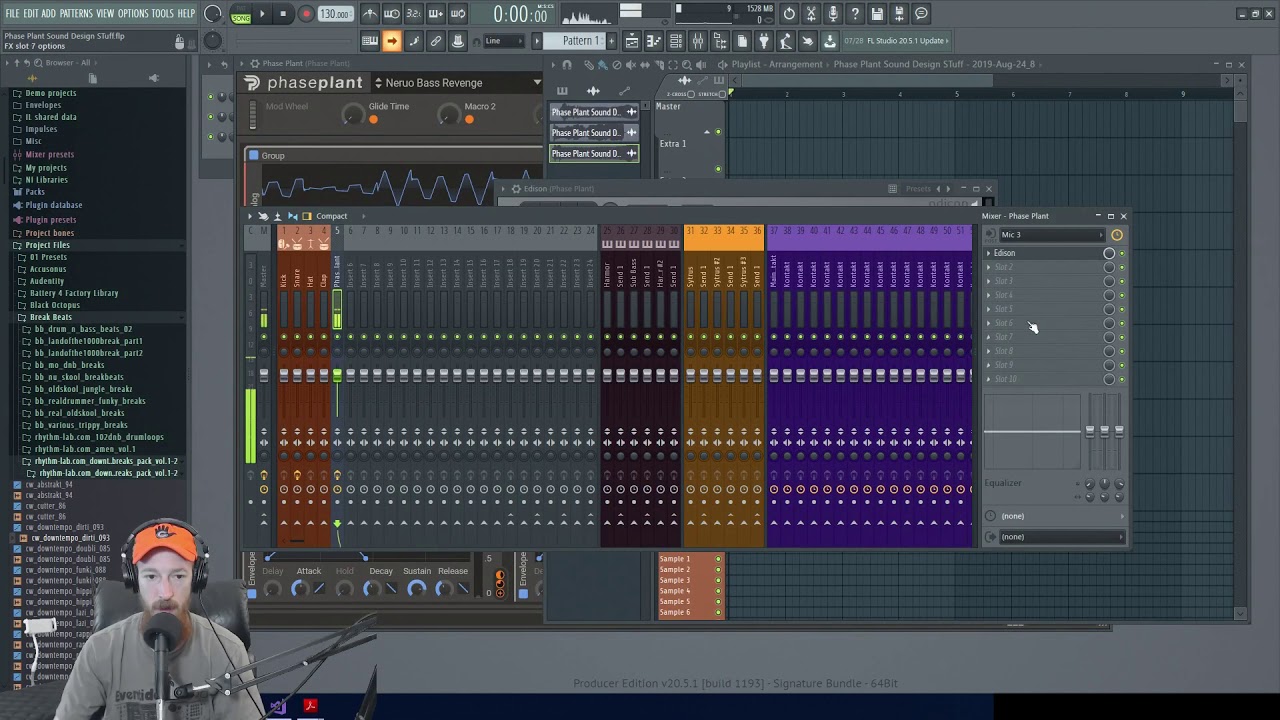
Task: Open the project picker copy icon
Action: tap(742, 41)
